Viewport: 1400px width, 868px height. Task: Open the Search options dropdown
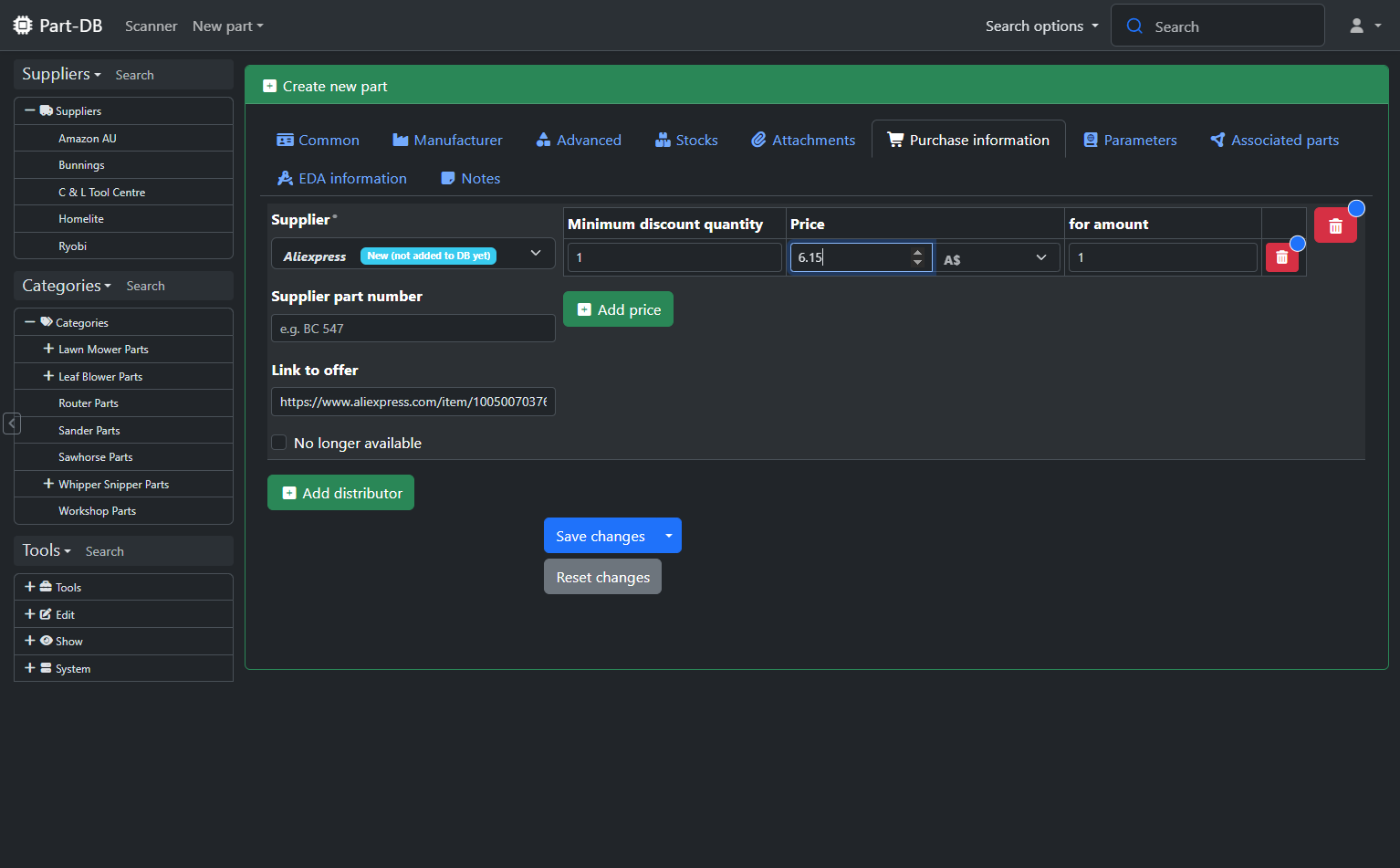point(1041,26)
